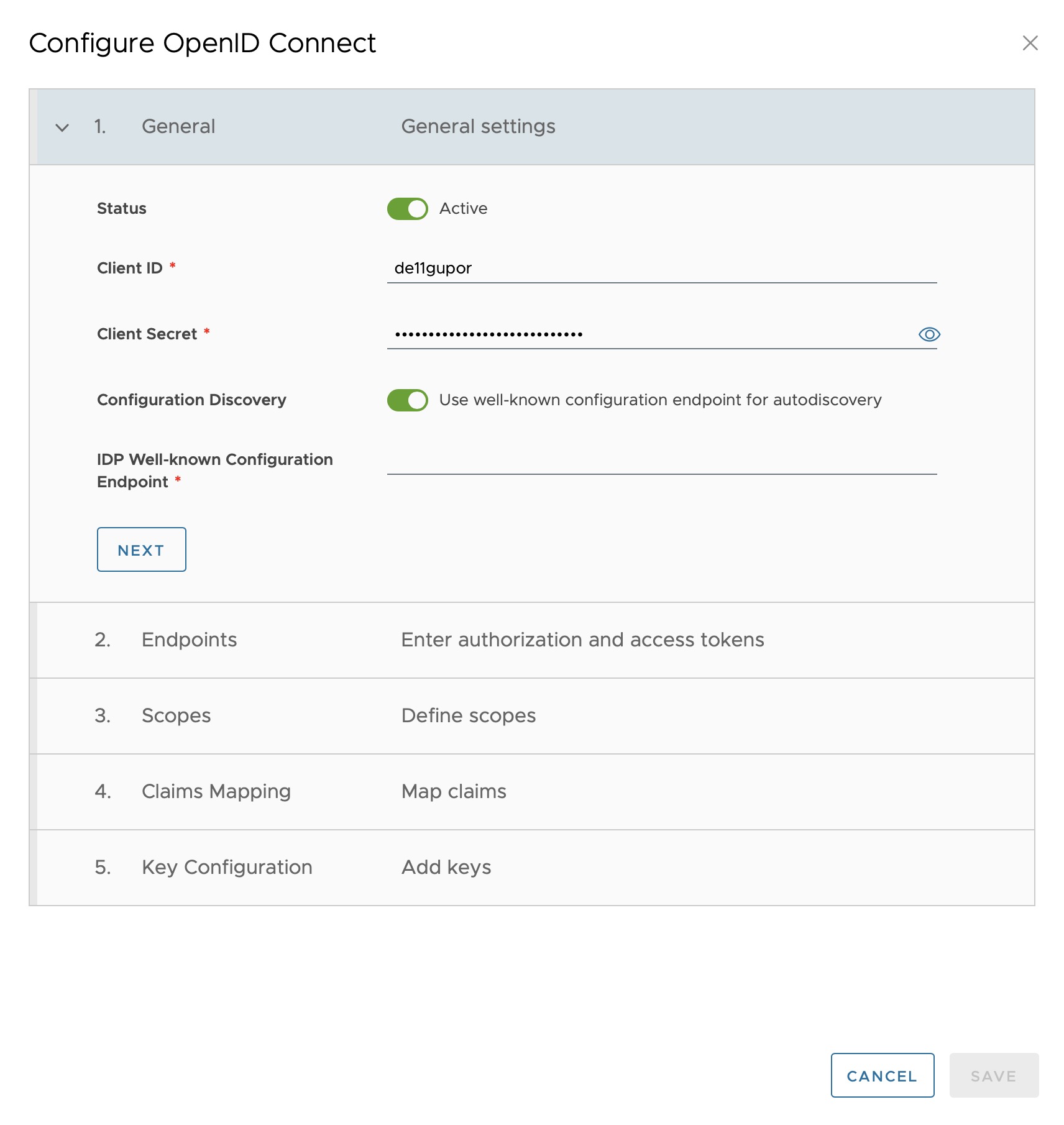Screen dimensions: 1064x1125
Task: Collapse the General section chevron
Action: [x=62, y=128]
